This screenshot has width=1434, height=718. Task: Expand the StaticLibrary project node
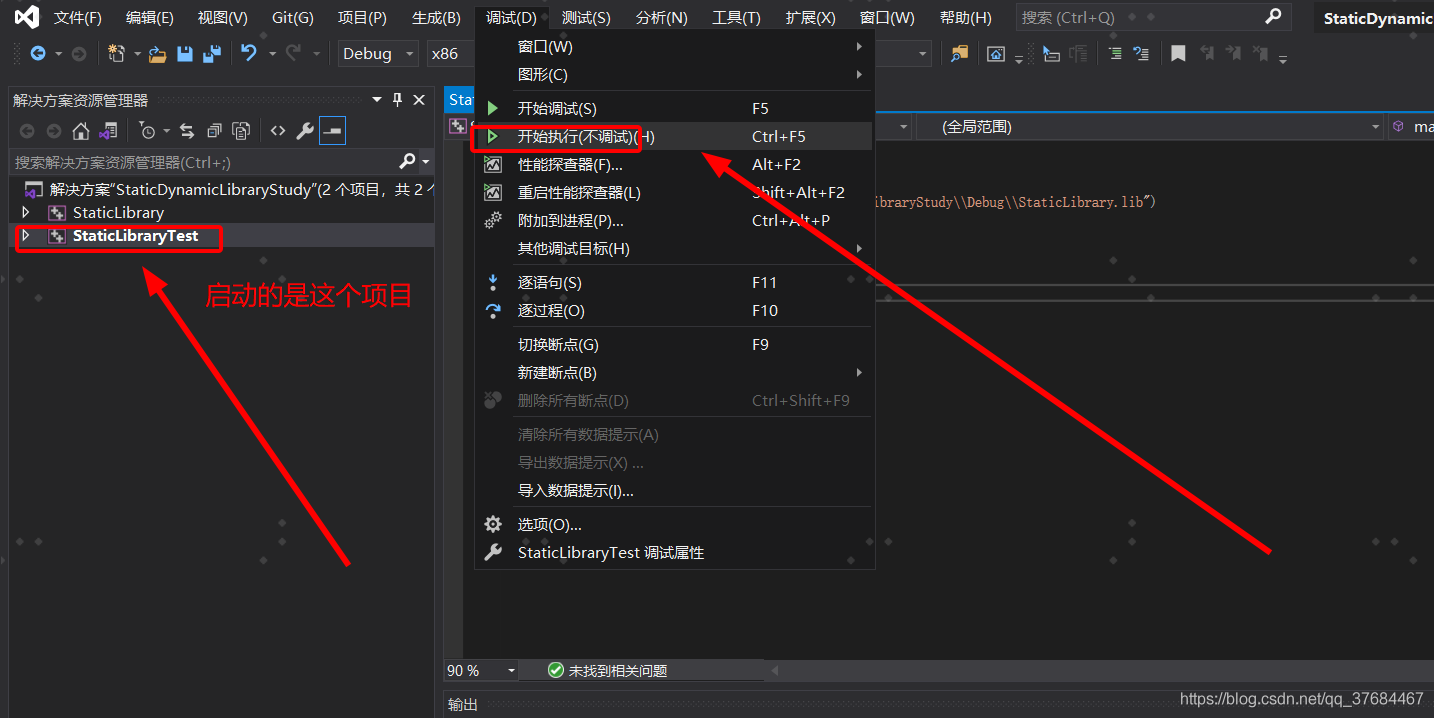pos(26,212)
